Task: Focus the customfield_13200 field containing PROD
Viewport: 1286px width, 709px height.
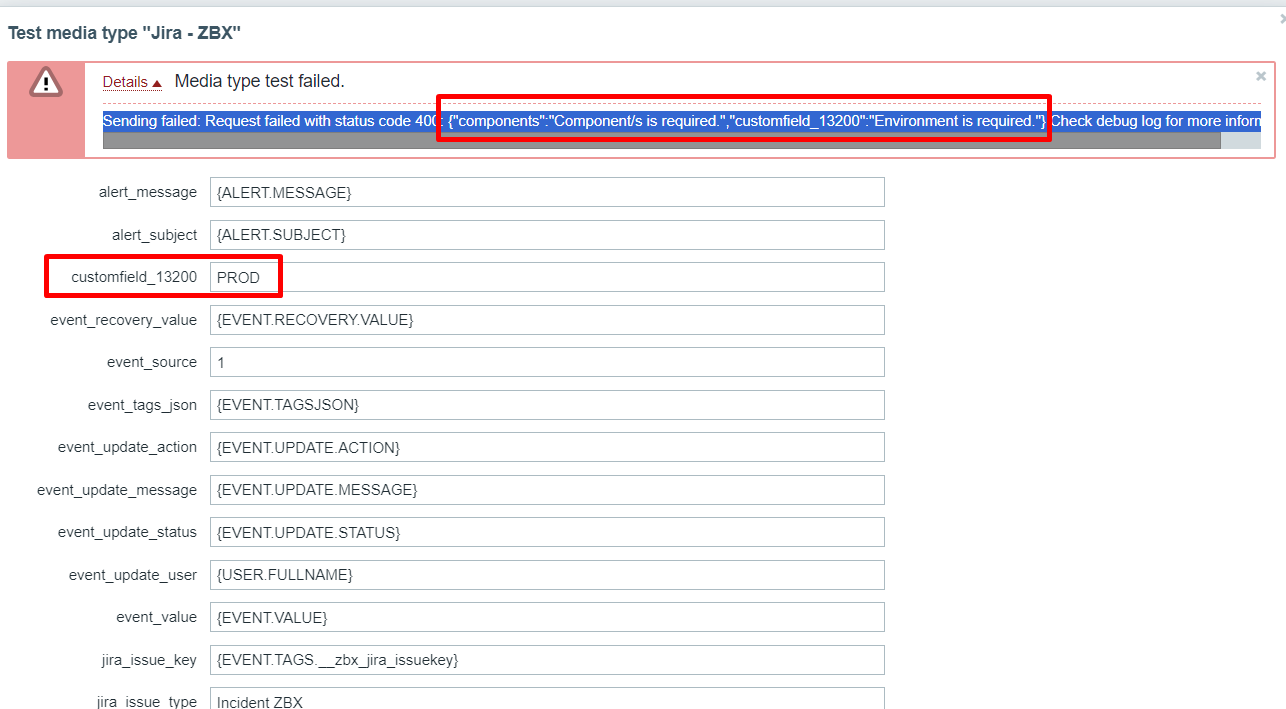Action: 547,277
